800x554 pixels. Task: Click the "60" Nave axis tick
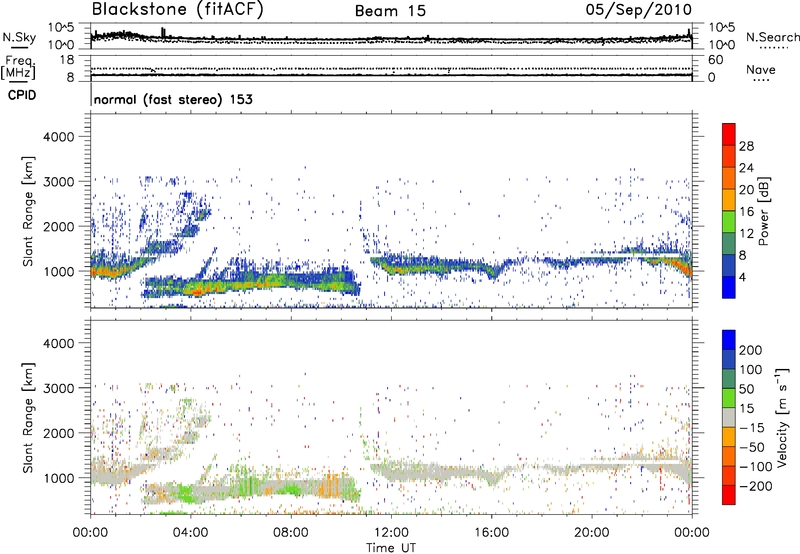[x=715, y=60]
